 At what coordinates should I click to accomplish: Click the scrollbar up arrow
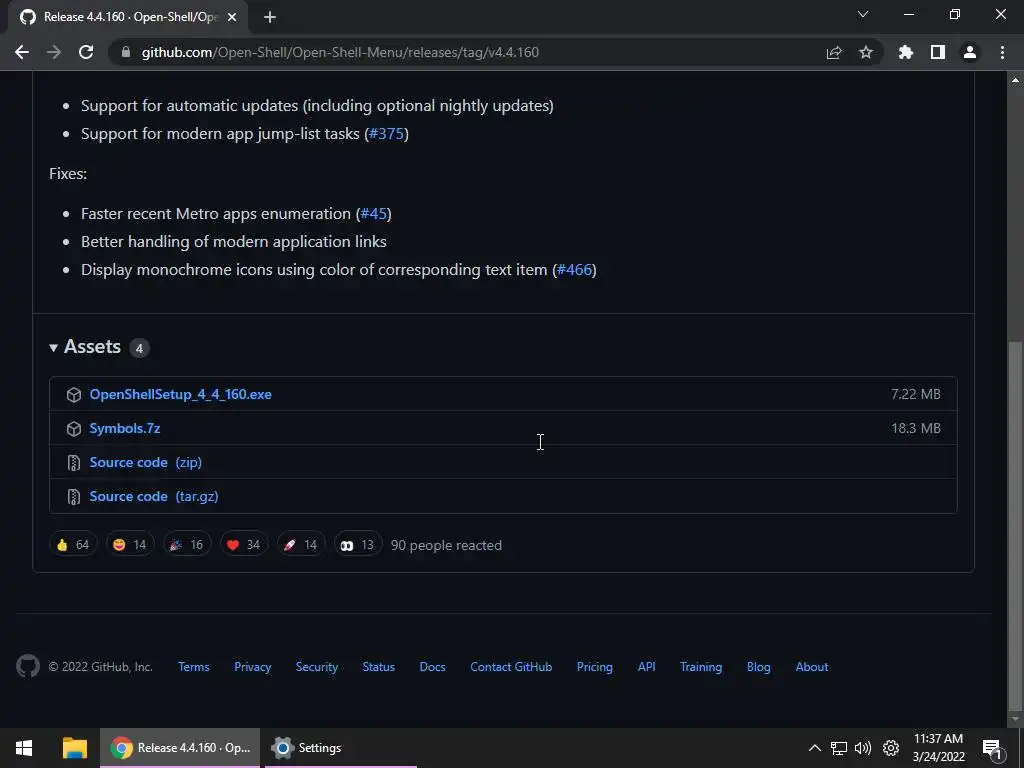click(1015, 80)
